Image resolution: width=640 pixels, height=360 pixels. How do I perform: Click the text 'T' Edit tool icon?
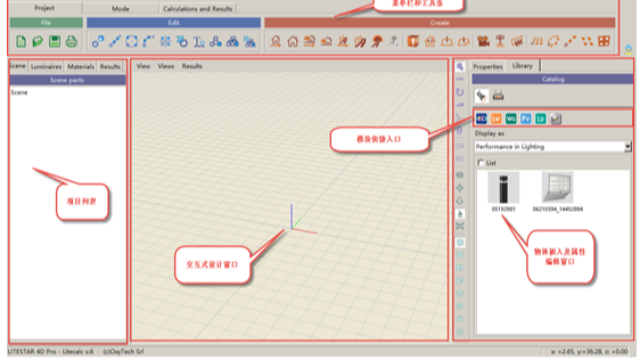coord(199,41)
